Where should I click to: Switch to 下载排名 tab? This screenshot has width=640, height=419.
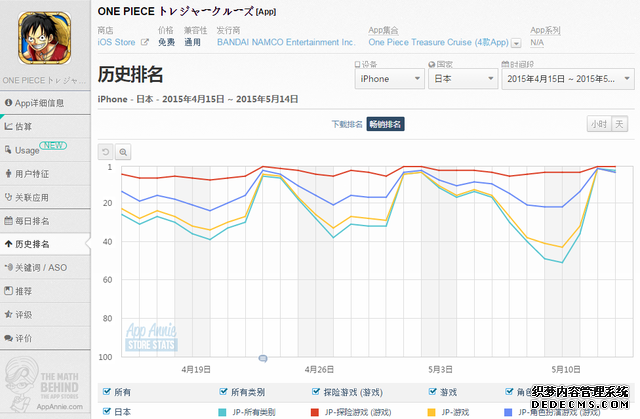pyautogui.click(x=347, y=124)
